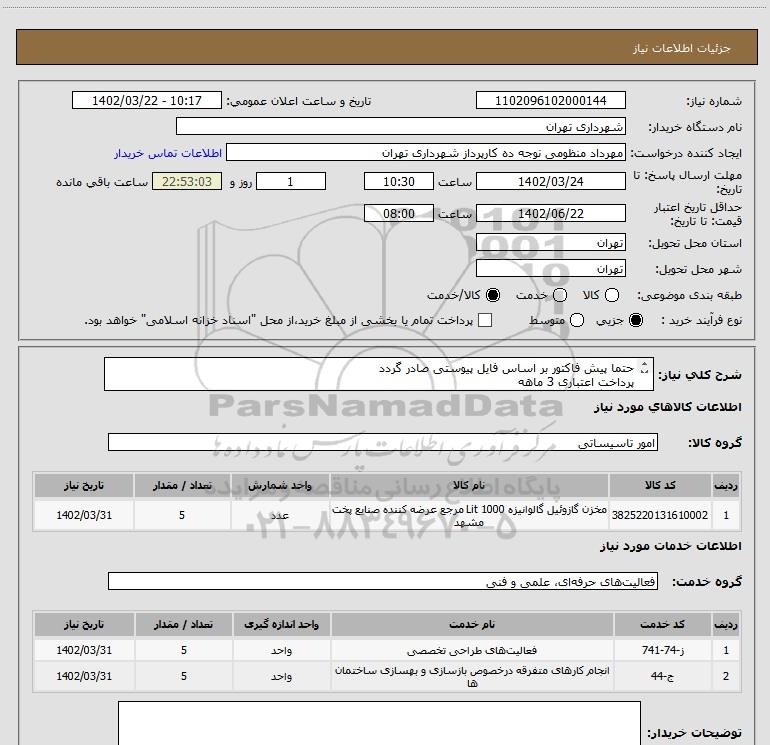Screen dimensions: 770x745
Task: Click the validity time field 08:00
Action: (399, 214)
